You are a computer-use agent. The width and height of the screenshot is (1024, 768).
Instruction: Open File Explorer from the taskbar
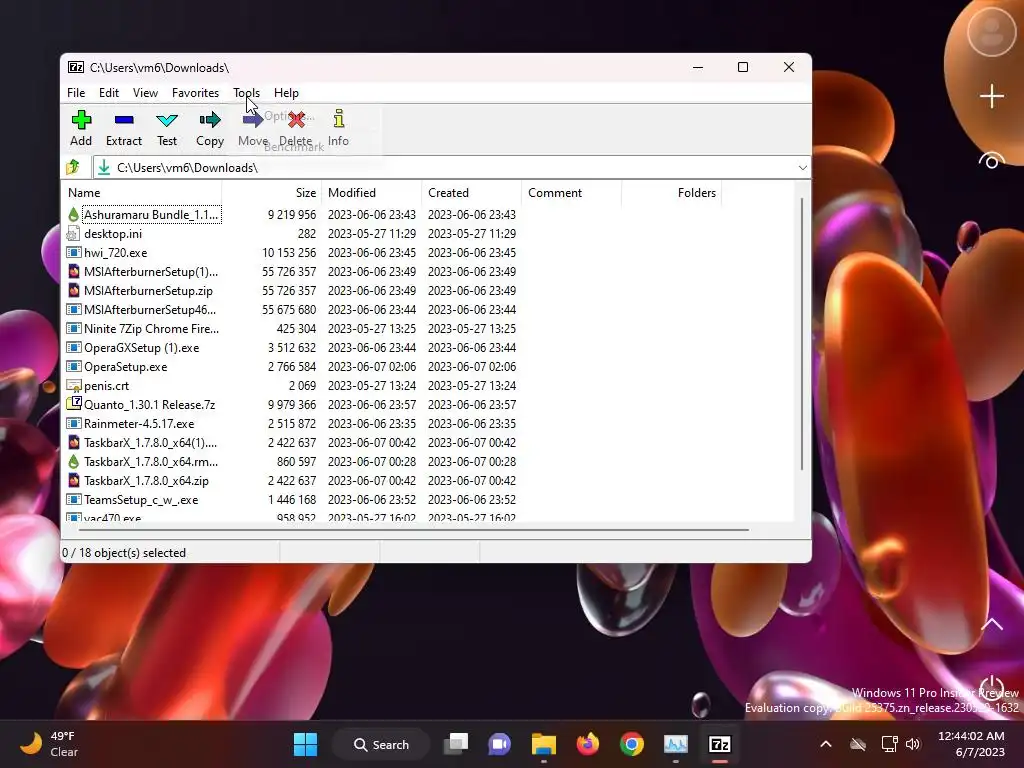tap(543, 744)
